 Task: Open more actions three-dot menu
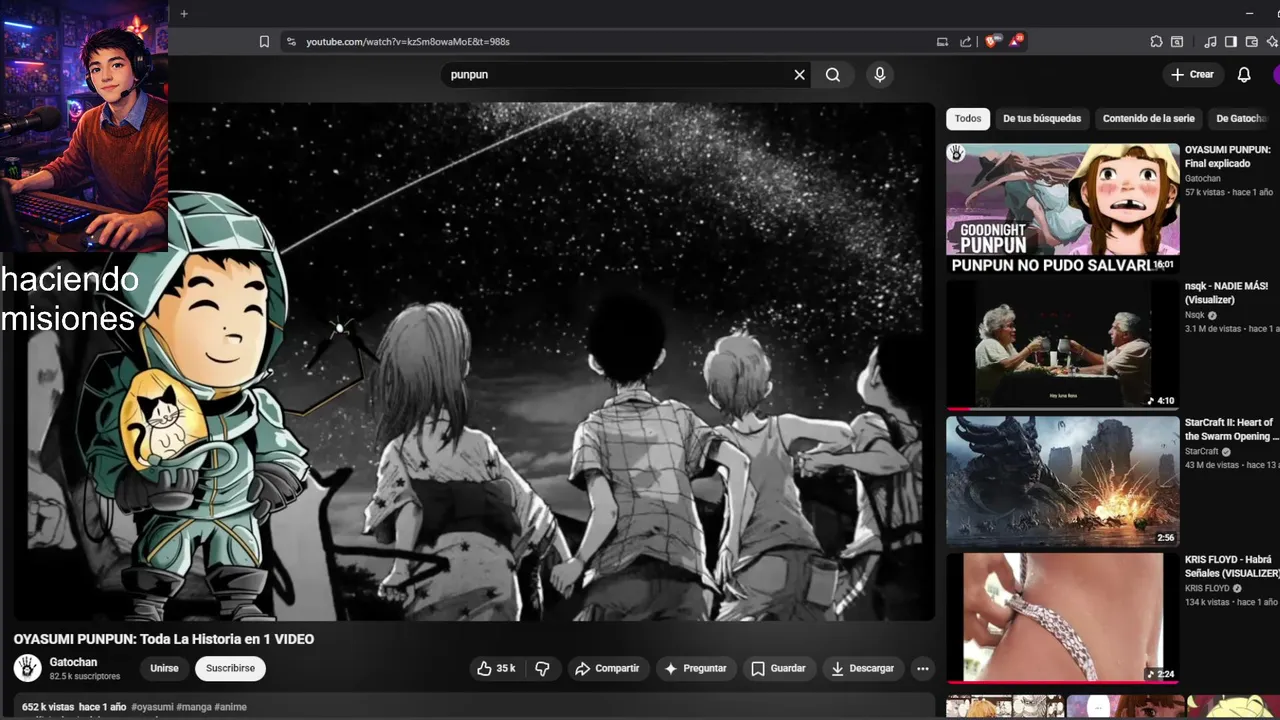[x=923, y=668]
